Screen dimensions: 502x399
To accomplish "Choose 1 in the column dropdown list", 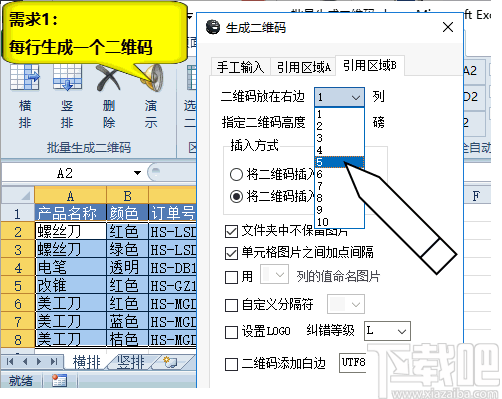I will coord(339,114).
